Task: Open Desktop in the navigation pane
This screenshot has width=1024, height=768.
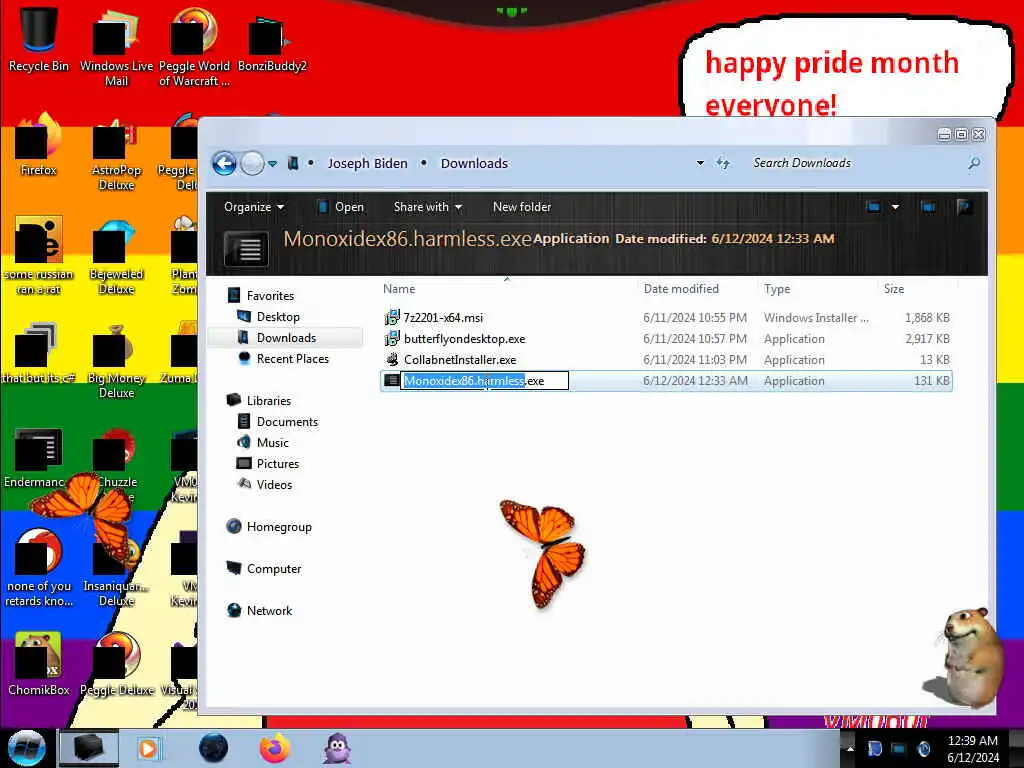Action: [x=278, y=317]
